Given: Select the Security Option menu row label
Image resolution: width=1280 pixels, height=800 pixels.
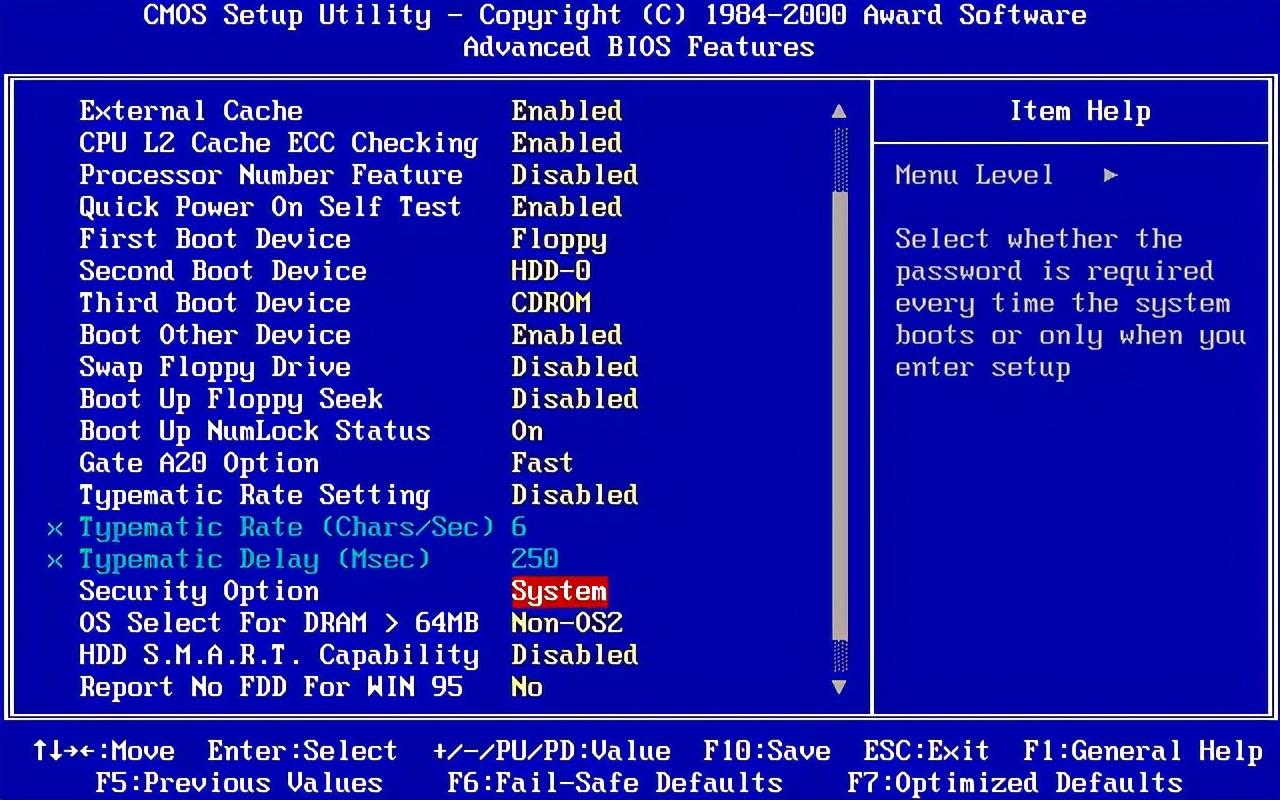Looking at the screenshot, I should click(199, 591).
